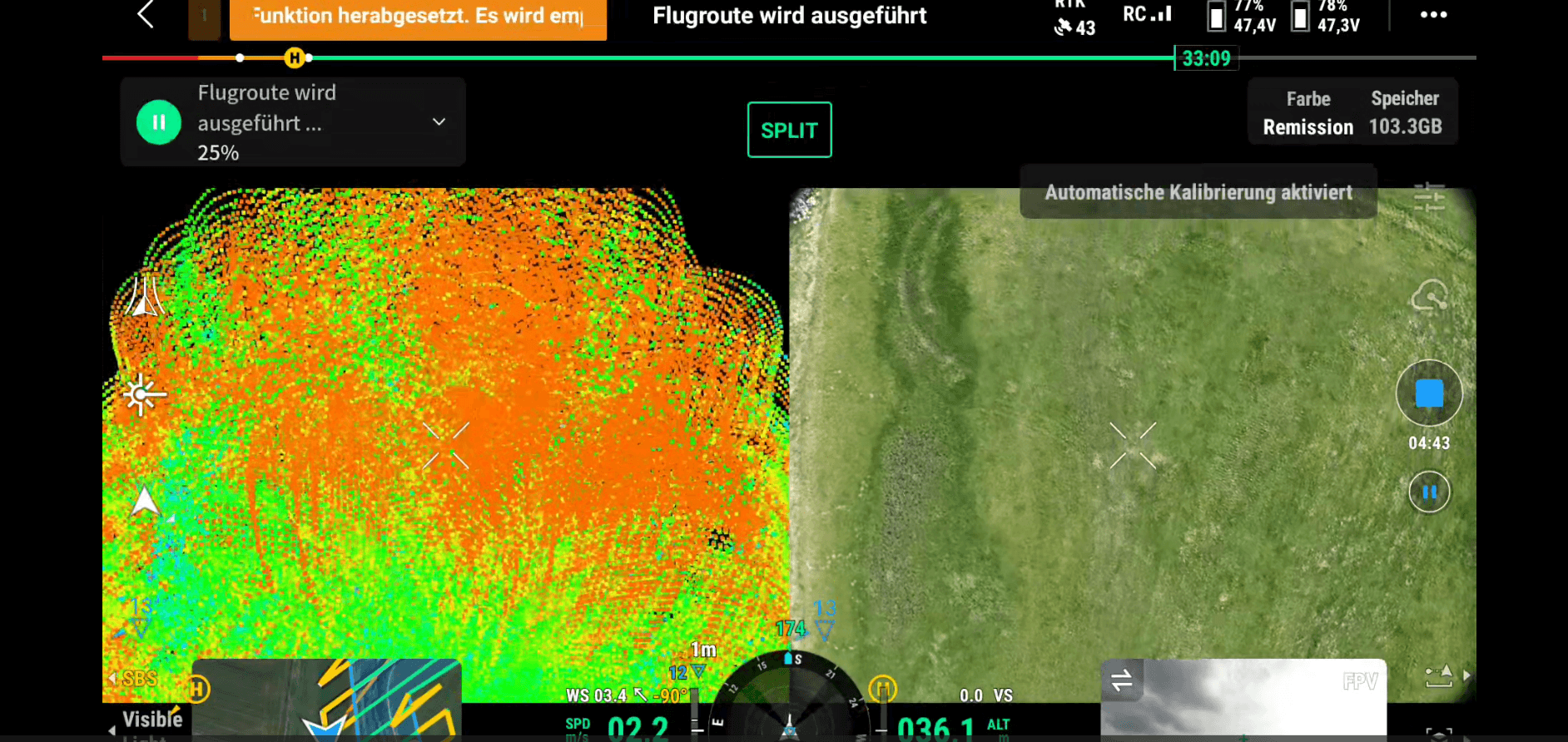
Task: Tap the recenter point cloud icon
Action: pos(144,394)
